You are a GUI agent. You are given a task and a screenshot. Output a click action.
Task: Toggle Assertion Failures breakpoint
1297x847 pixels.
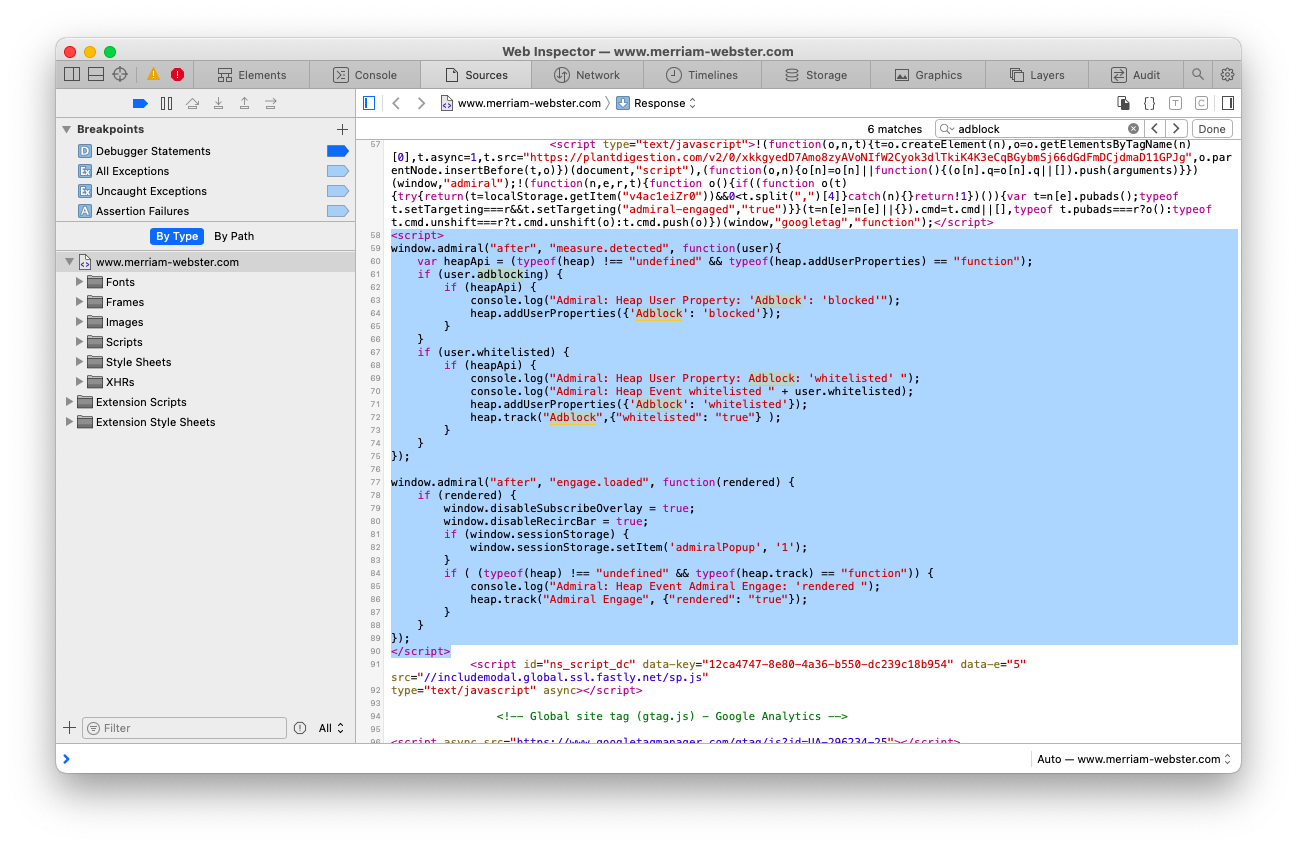click(338, 211)
